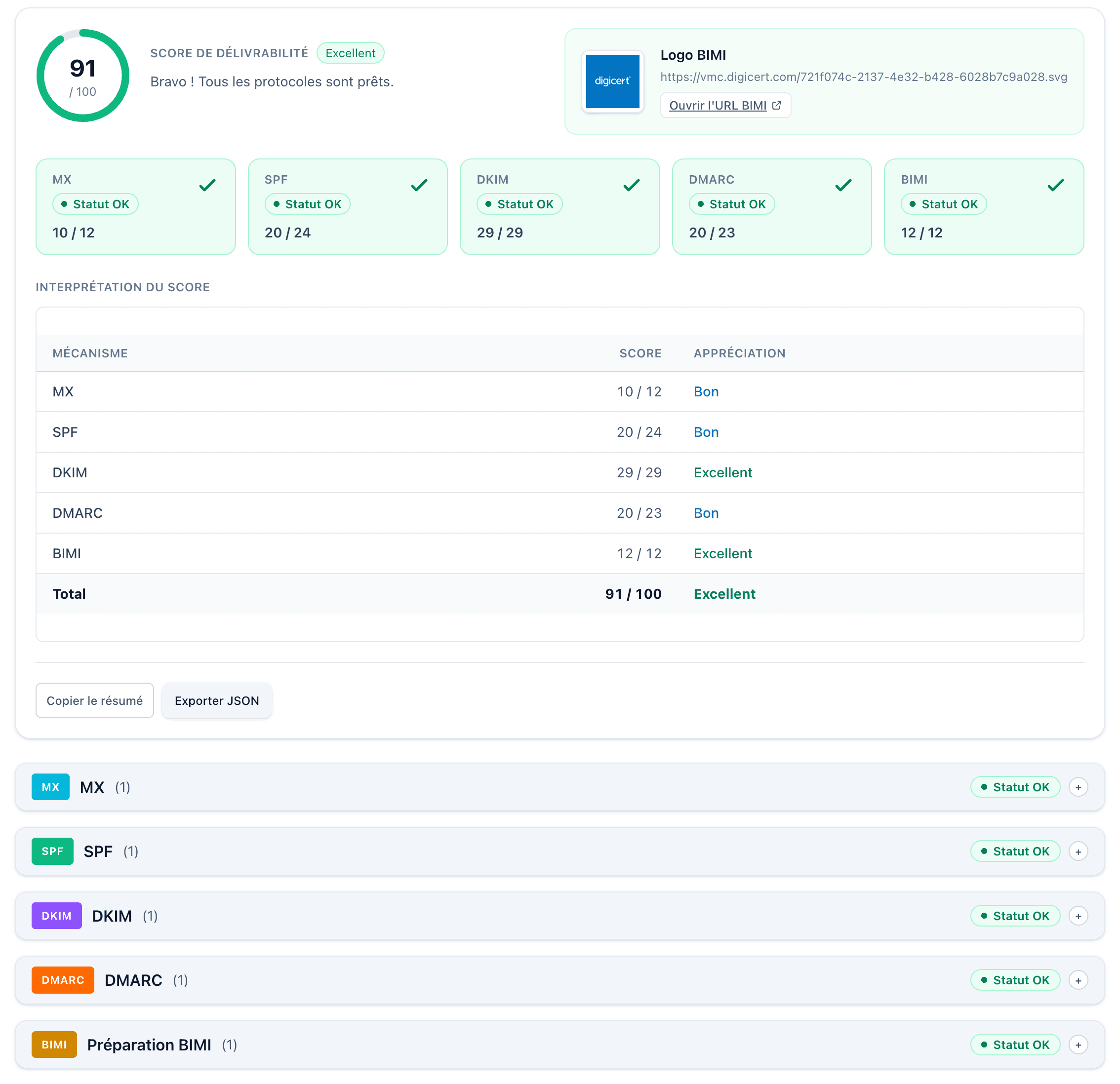Click the MX card checkmark icon

(208, 185)
